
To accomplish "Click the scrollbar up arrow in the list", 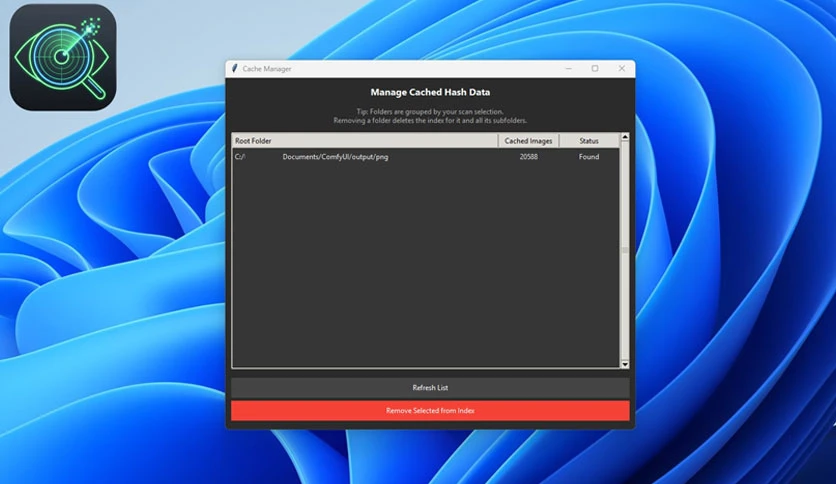I will tap(625, 137).
